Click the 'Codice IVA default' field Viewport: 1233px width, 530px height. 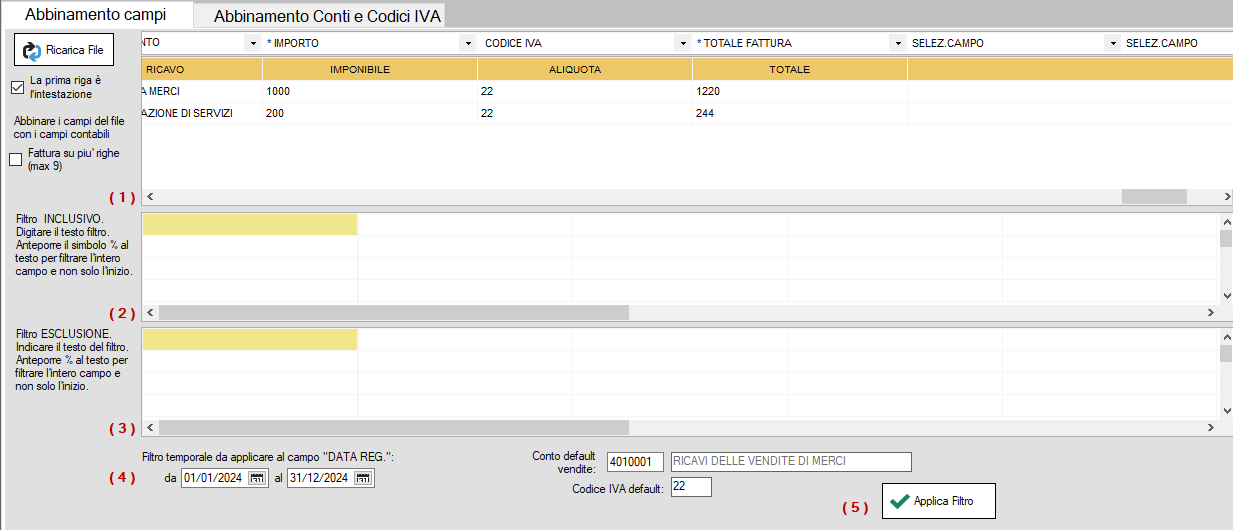click(x=691, y=487)
